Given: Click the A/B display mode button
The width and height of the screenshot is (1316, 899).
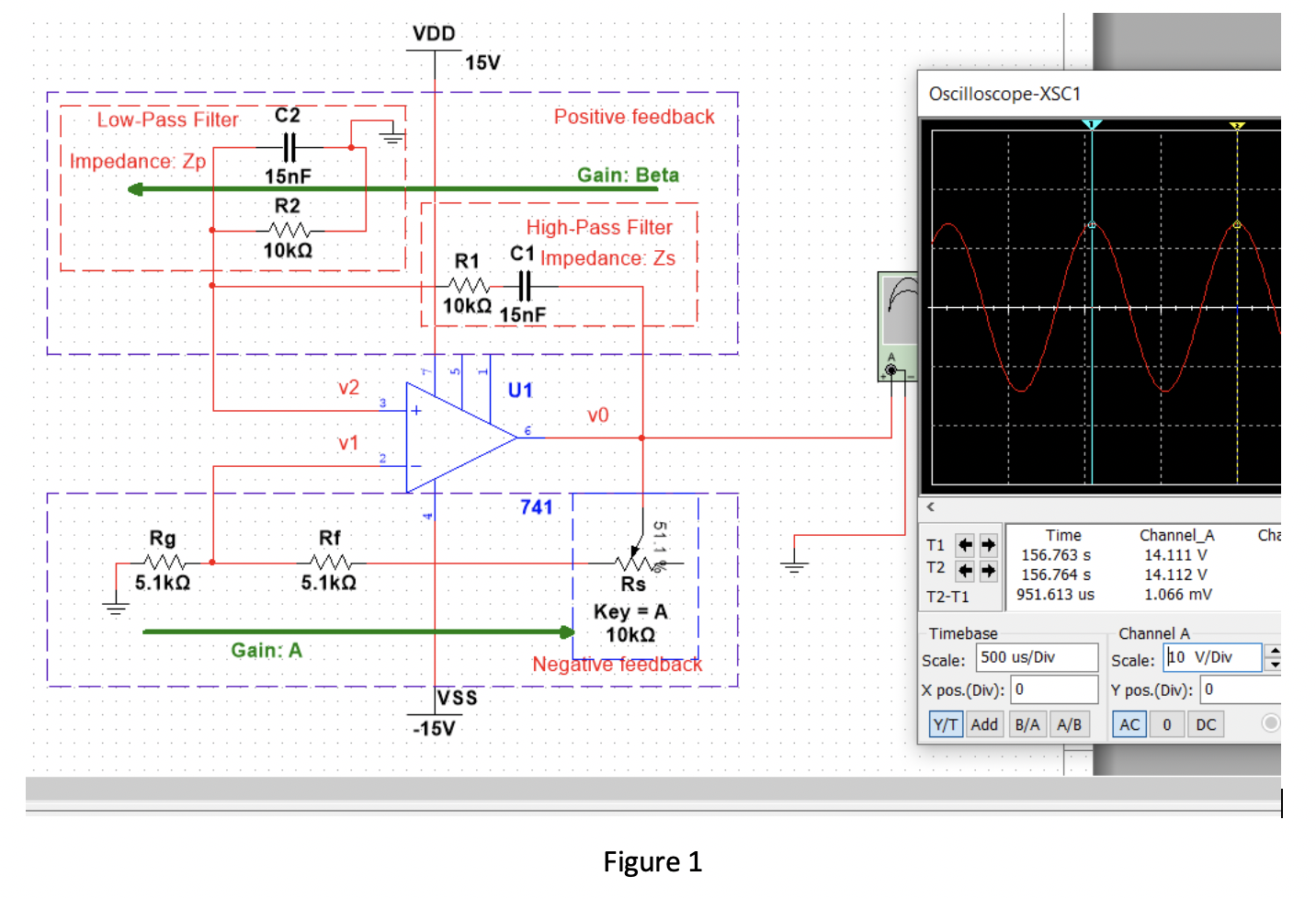Looking at the screenshot, I should pyautogui.click(x=1070, y=724).
